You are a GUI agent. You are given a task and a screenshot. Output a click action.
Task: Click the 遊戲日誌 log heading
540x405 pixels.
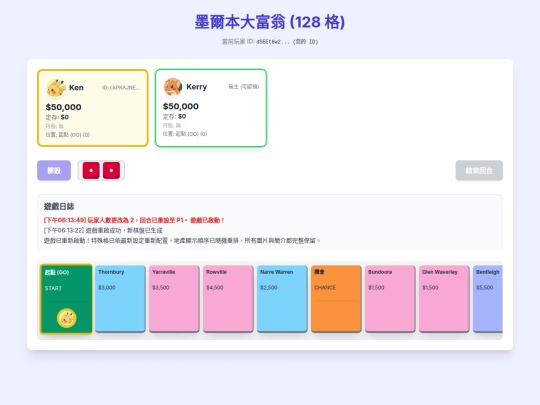pos(59,207)
